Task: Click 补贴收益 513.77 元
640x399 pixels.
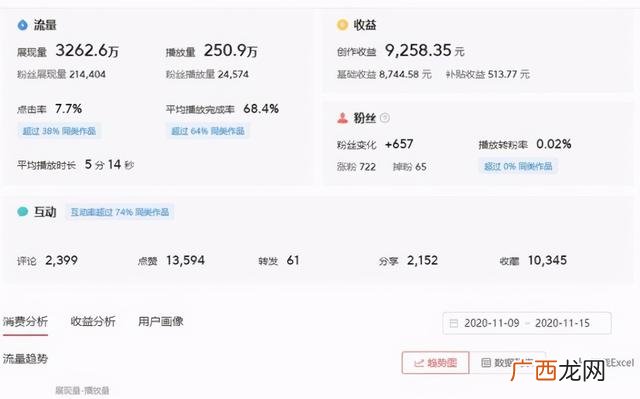Action: pyautogui.click(x=488, y=74)
